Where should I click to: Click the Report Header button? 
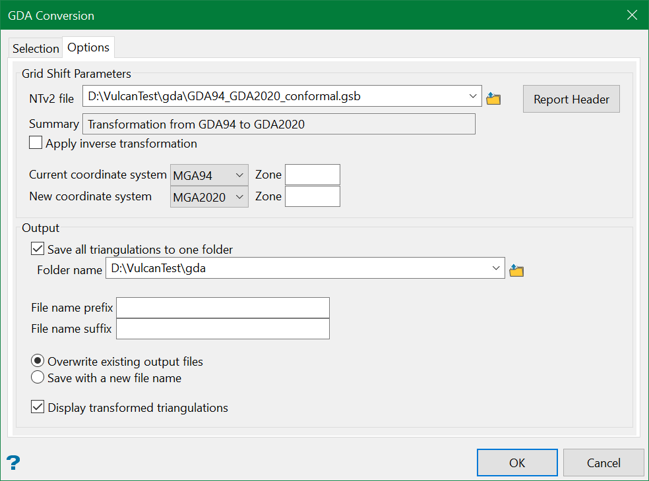571,99
